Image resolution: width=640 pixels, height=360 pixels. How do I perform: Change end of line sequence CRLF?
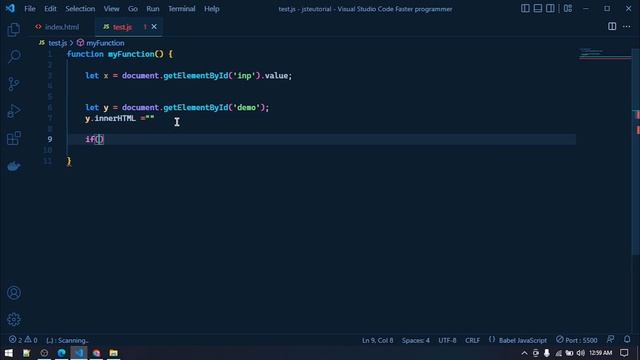[x=472, y=340]
